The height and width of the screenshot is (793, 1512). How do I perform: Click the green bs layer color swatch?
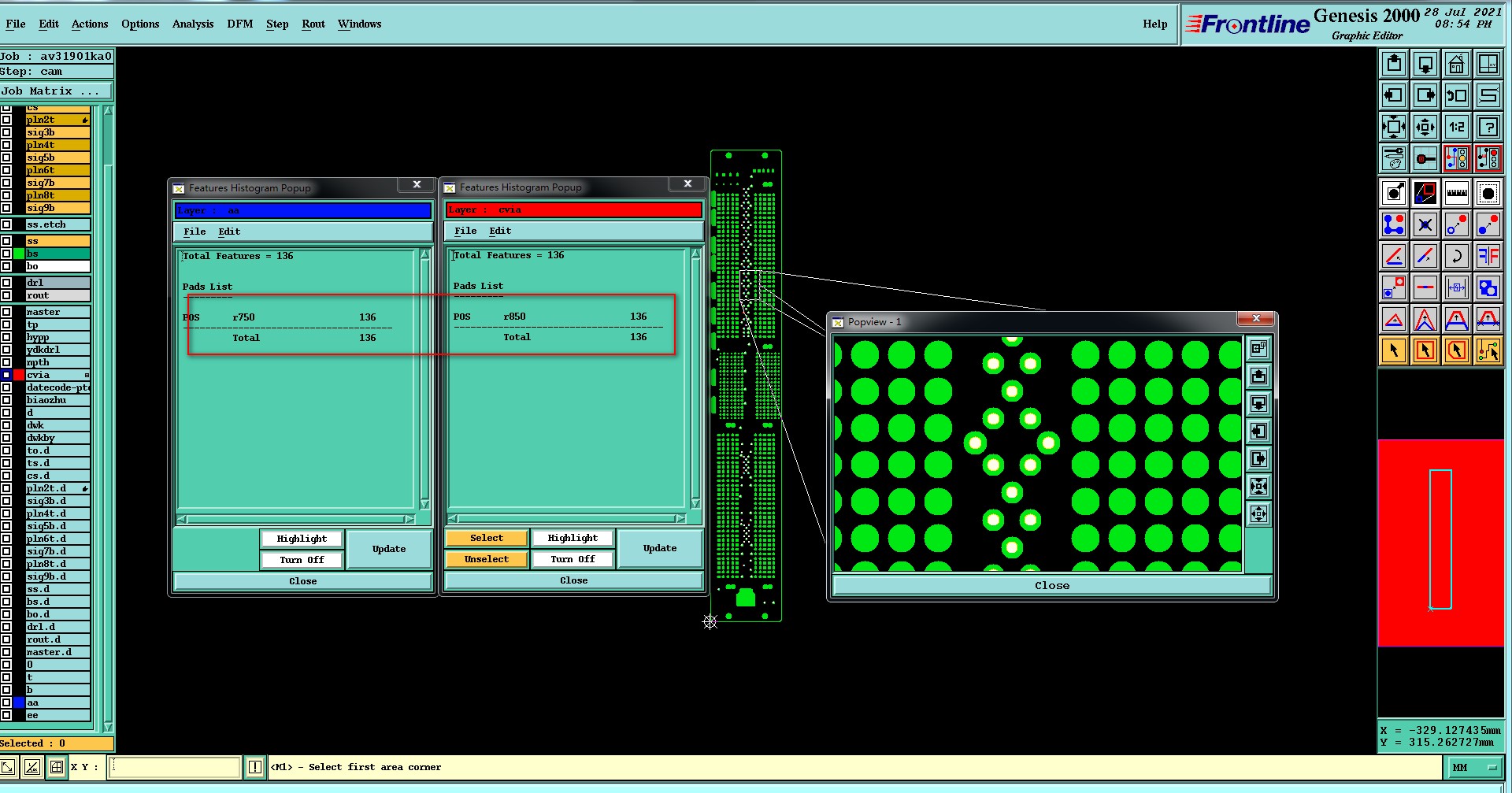click(19, 254)
